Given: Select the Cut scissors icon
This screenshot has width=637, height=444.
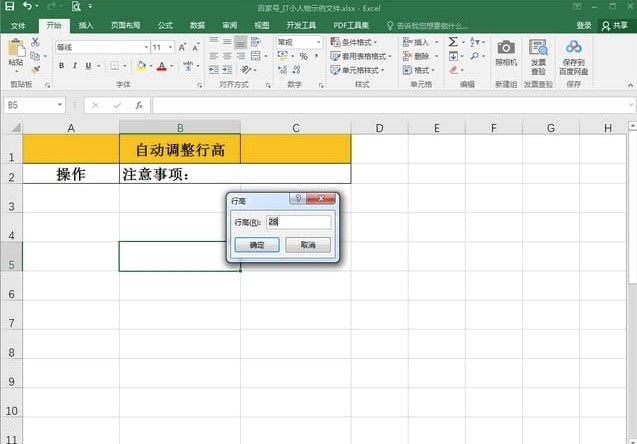Looking at the screenshot, I should coord(36,42).
